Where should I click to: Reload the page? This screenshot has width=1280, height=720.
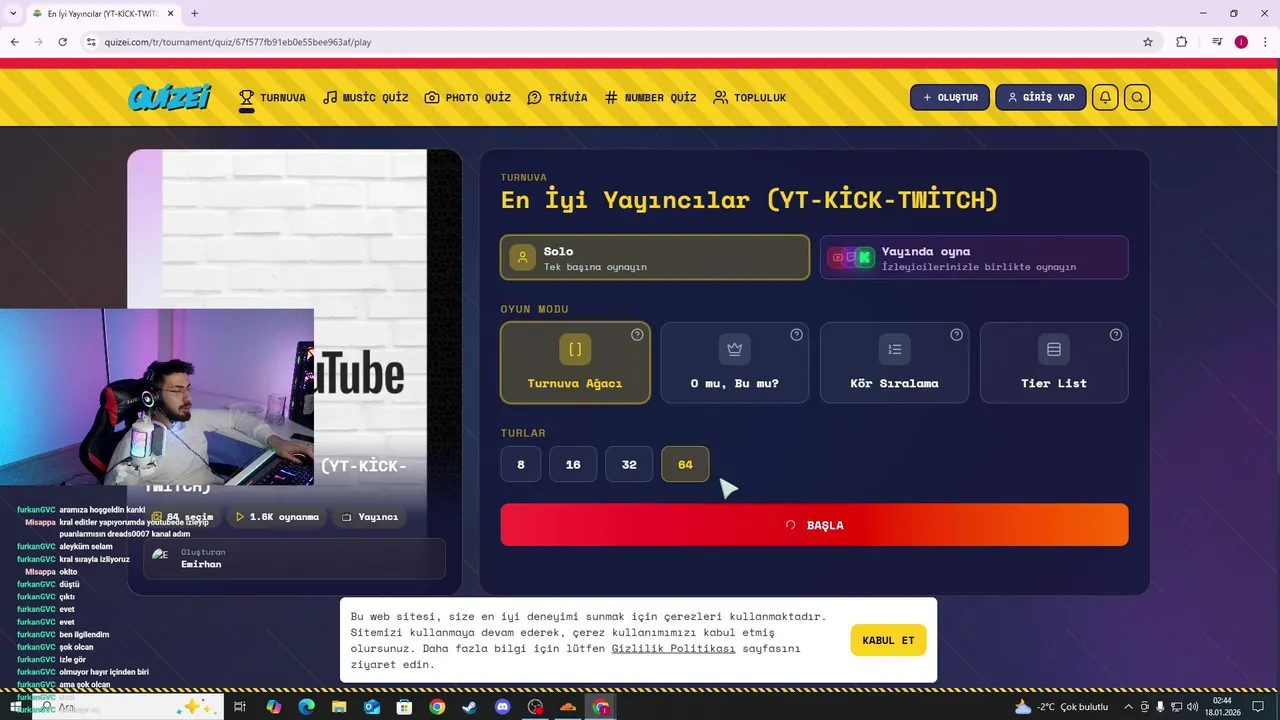click(62, 42)
